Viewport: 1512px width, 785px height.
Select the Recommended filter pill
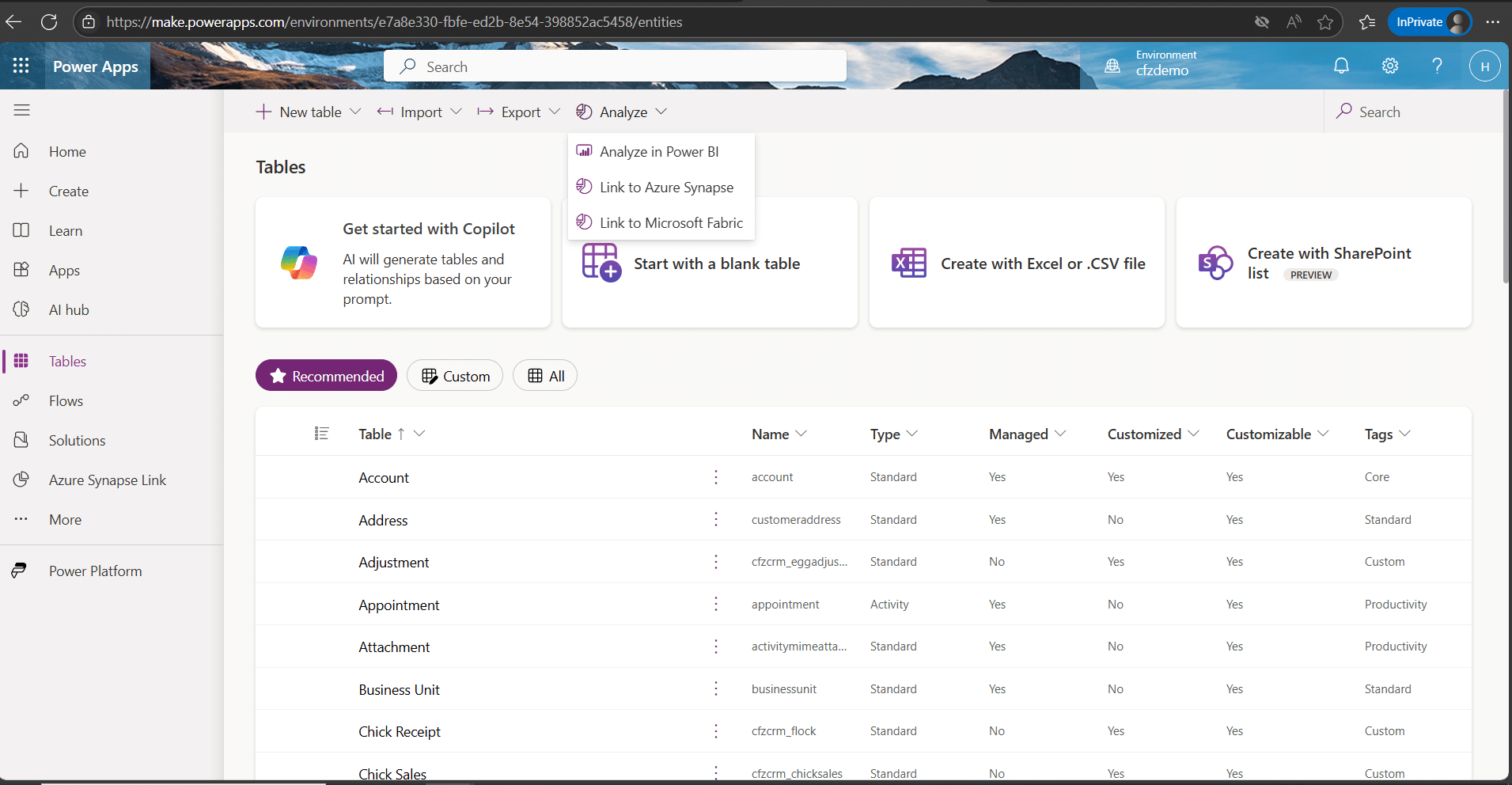[326, 376]
